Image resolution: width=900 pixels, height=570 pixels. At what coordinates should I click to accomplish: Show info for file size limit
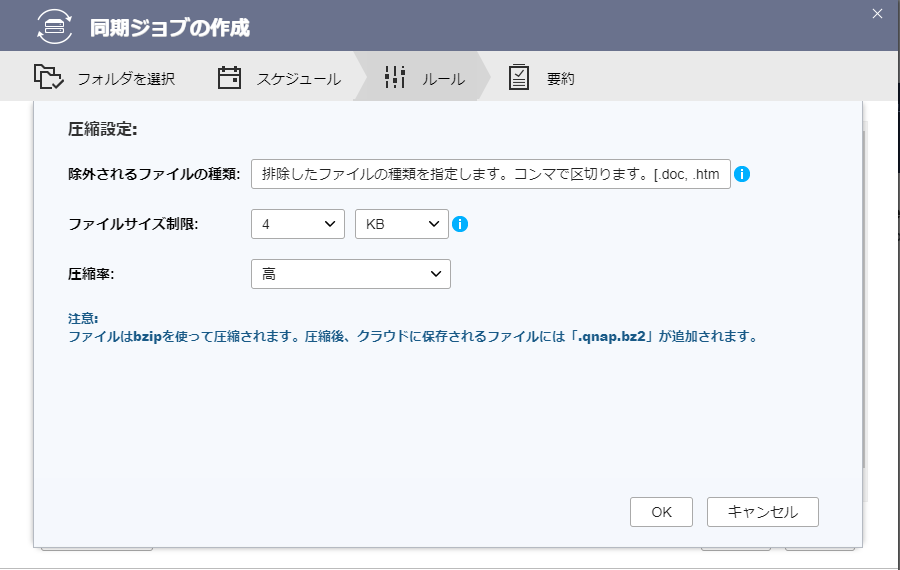(460, 224)
